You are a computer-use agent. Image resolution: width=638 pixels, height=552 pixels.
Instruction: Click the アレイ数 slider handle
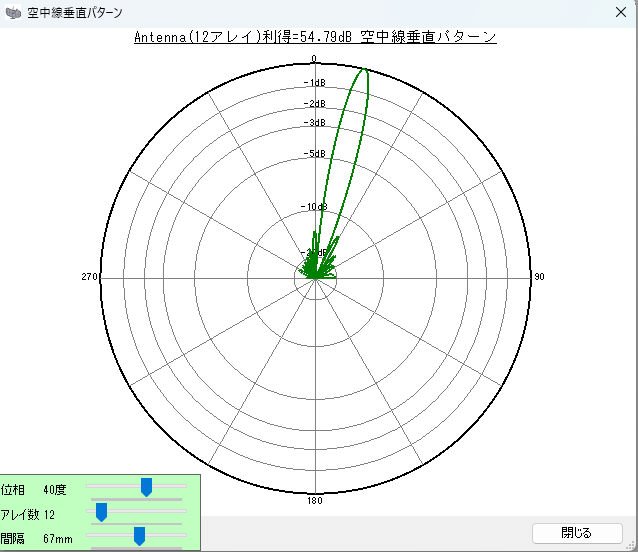(x=101, y=513)
